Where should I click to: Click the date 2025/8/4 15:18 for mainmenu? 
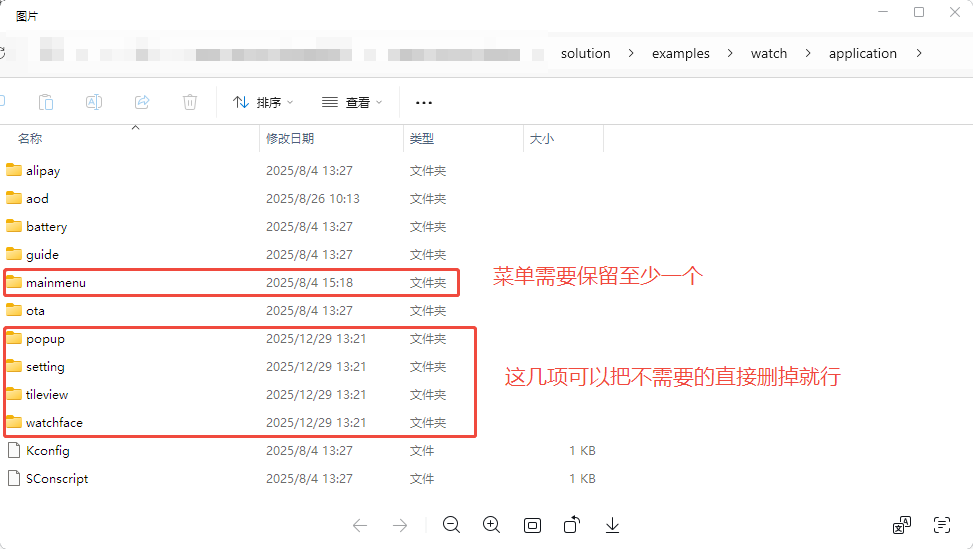click(x=309, y=283)
